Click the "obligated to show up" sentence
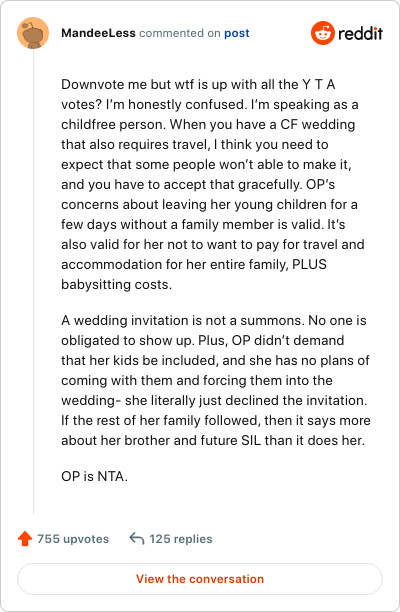400x612 pixels. click(128, 340)
